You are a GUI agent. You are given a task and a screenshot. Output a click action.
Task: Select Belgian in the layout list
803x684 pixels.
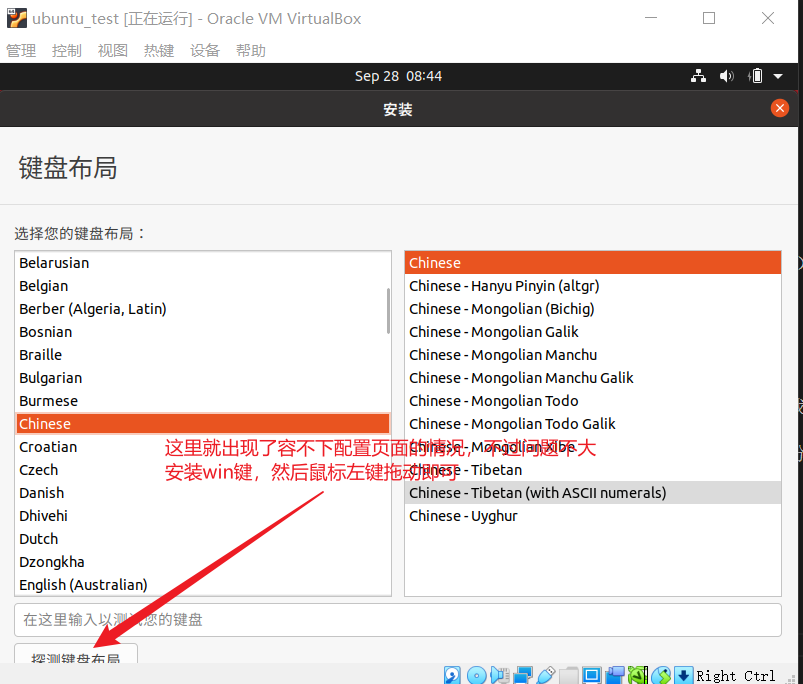pyautogui.click(x=203, y=286)
